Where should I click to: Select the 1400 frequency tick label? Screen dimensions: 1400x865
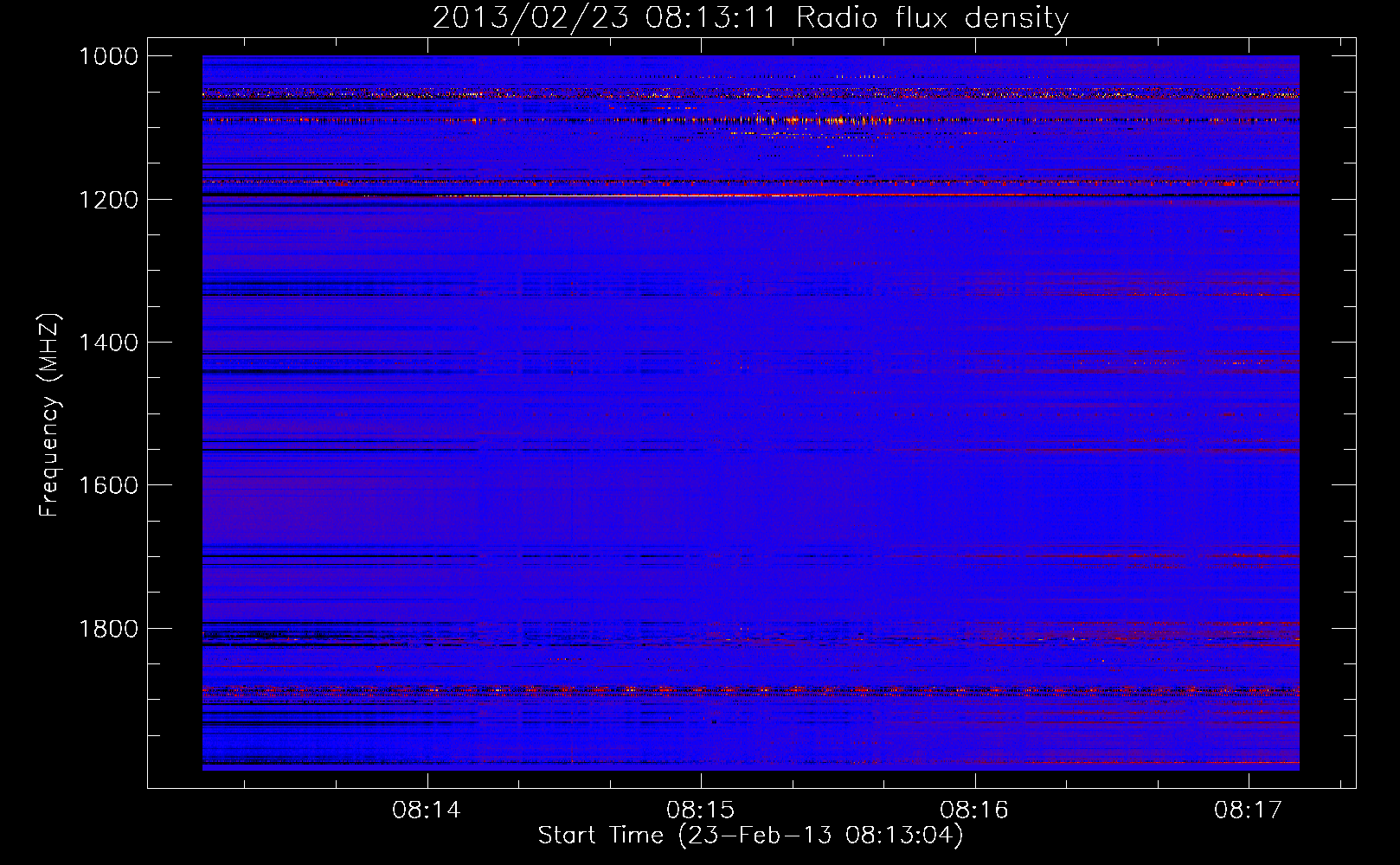(x=108, y=343)
